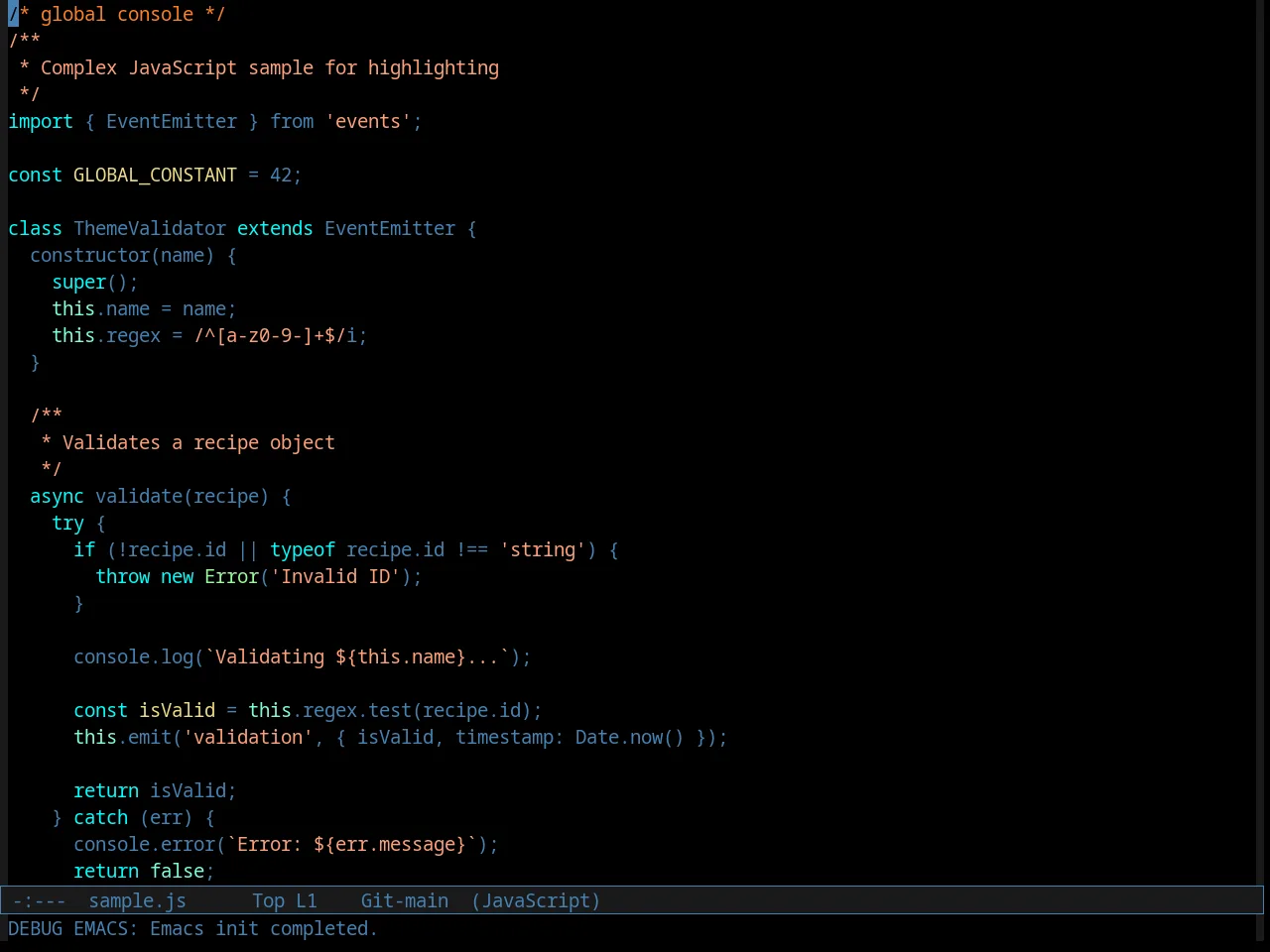Image resolution: width=1270 pixels, height=952 pixels.
Task: Click the Error constructor name
Action: [x=231, y=576]
